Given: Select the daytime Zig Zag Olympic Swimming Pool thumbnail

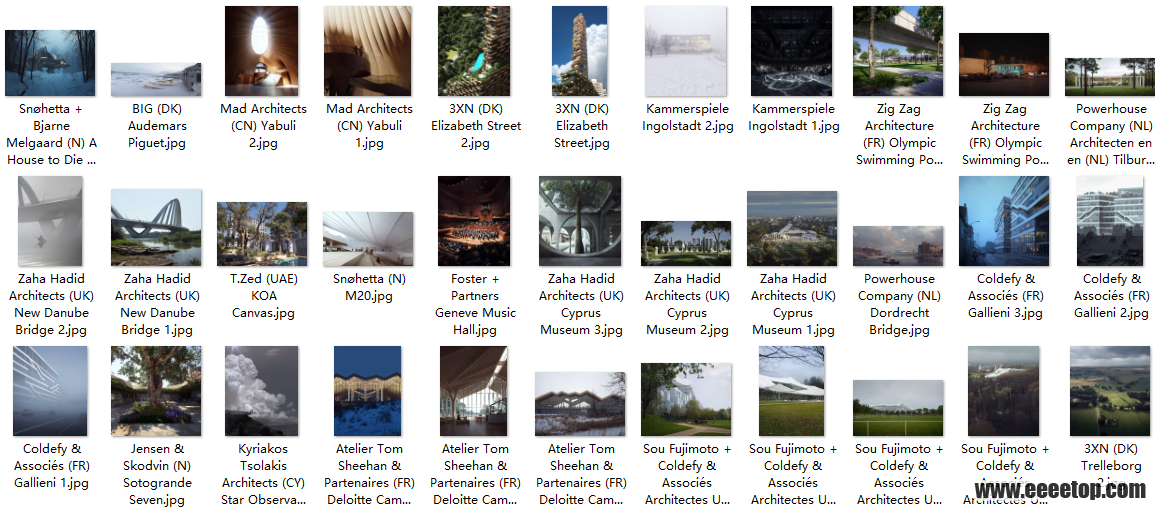Looking at the screenshot, I should 898,51.
